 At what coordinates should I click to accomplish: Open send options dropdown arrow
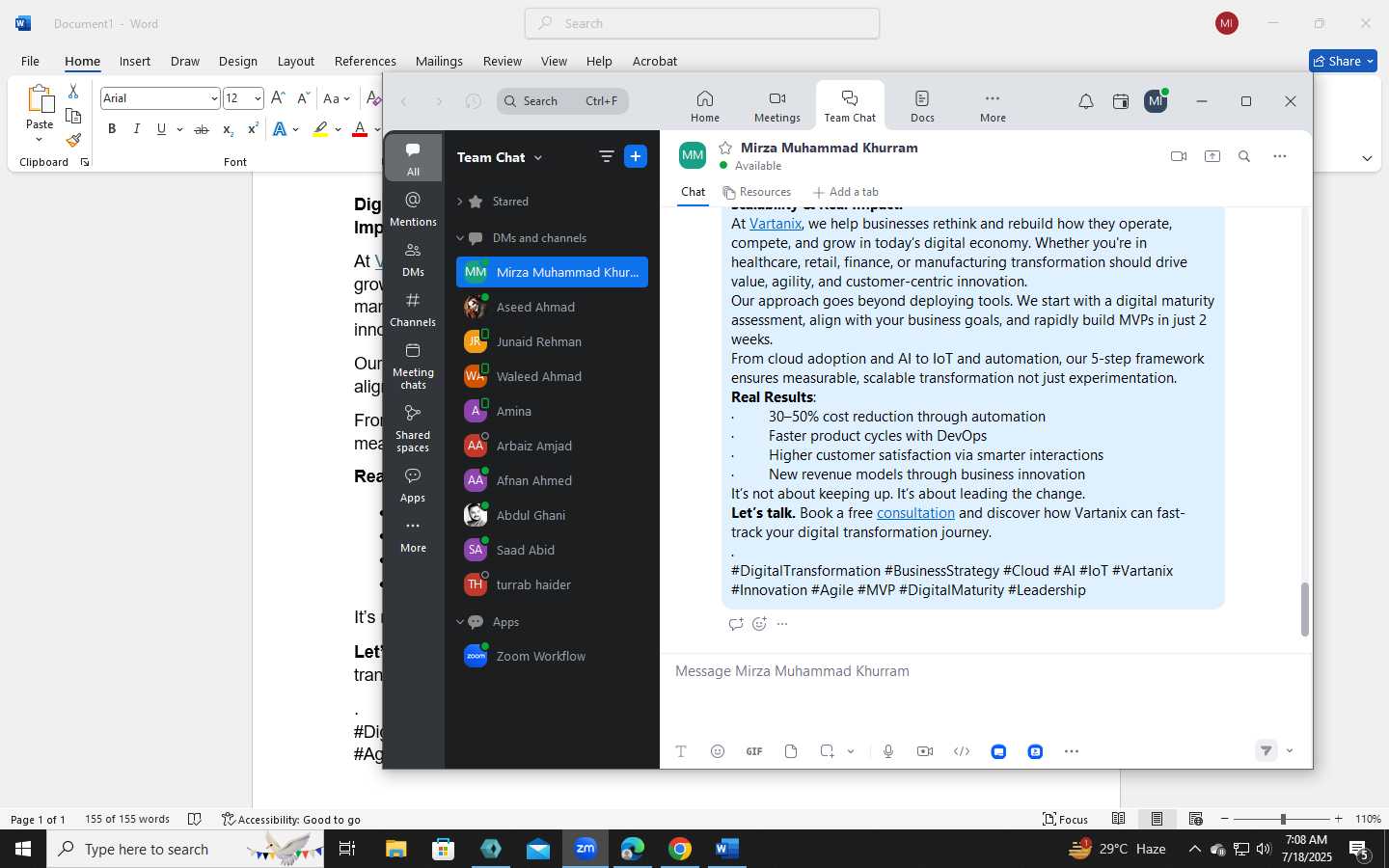[x=1290, y=751]
